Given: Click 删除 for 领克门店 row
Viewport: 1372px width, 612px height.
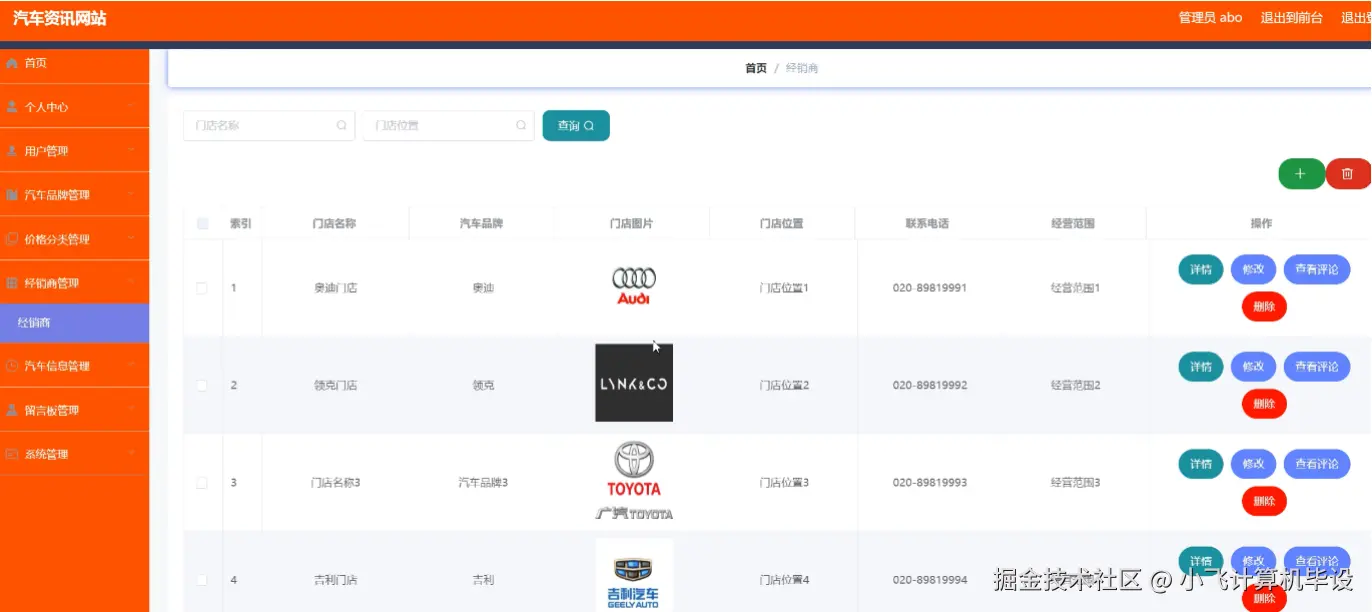Looking at the screenshot, I should pos(1264,404).
